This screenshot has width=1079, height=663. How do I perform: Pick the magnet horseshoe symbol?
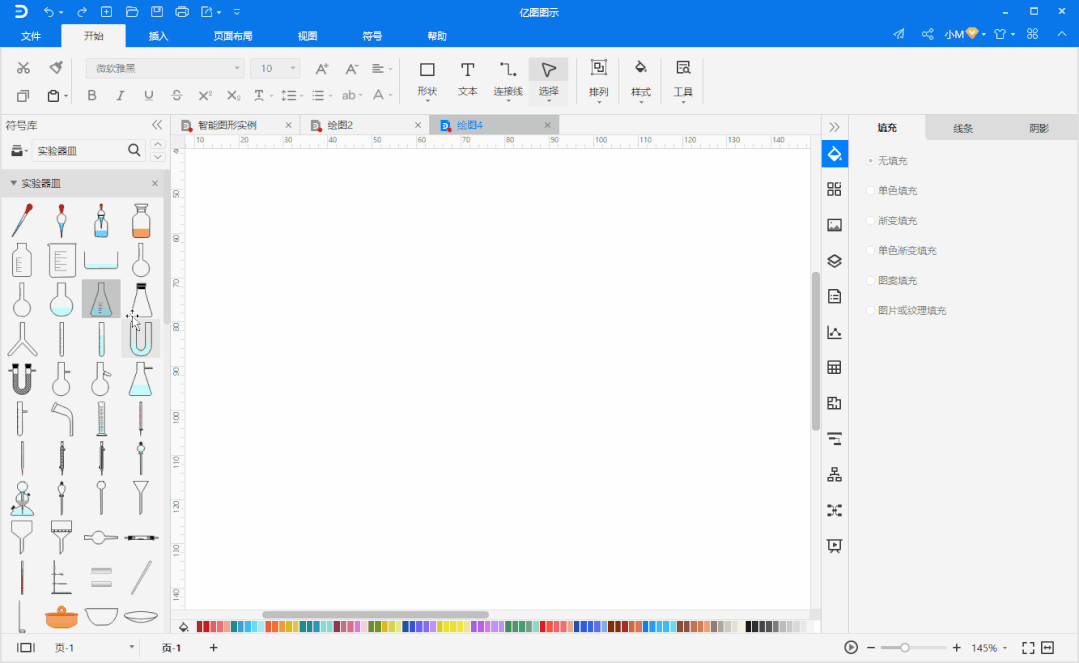point(22,379)
